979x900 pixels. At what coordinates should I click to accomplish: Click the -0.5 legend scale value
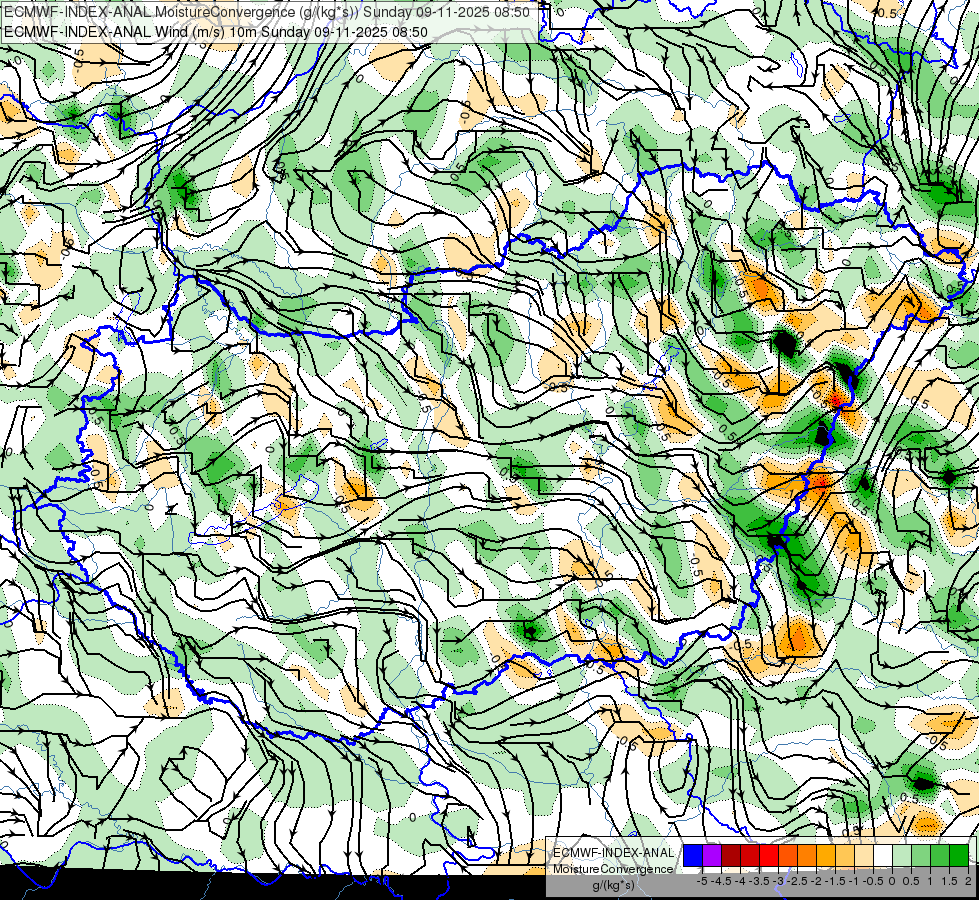click(873, 881)
